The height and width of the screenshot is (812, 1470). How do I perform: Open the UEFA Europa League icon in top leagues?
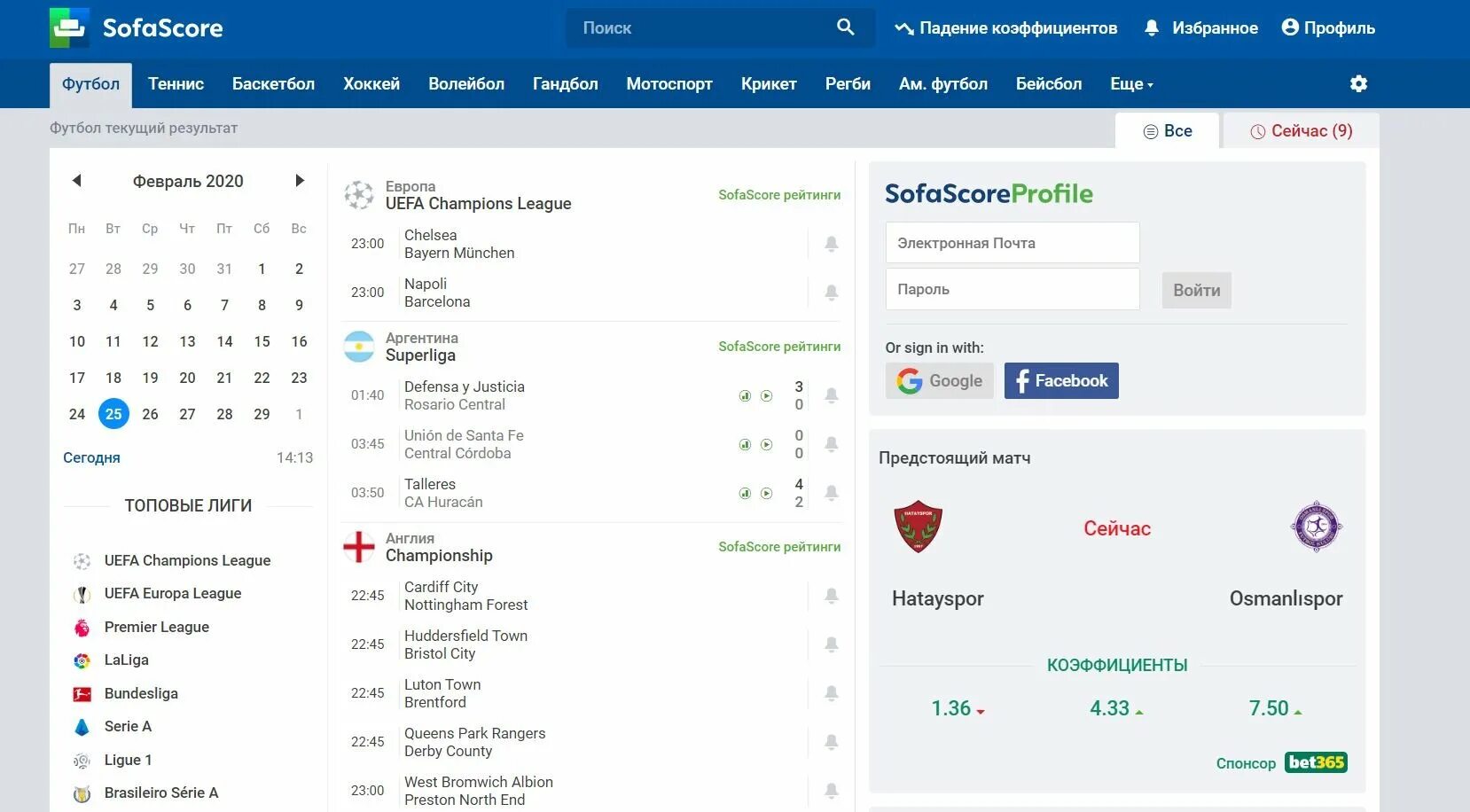pos(82,594)
